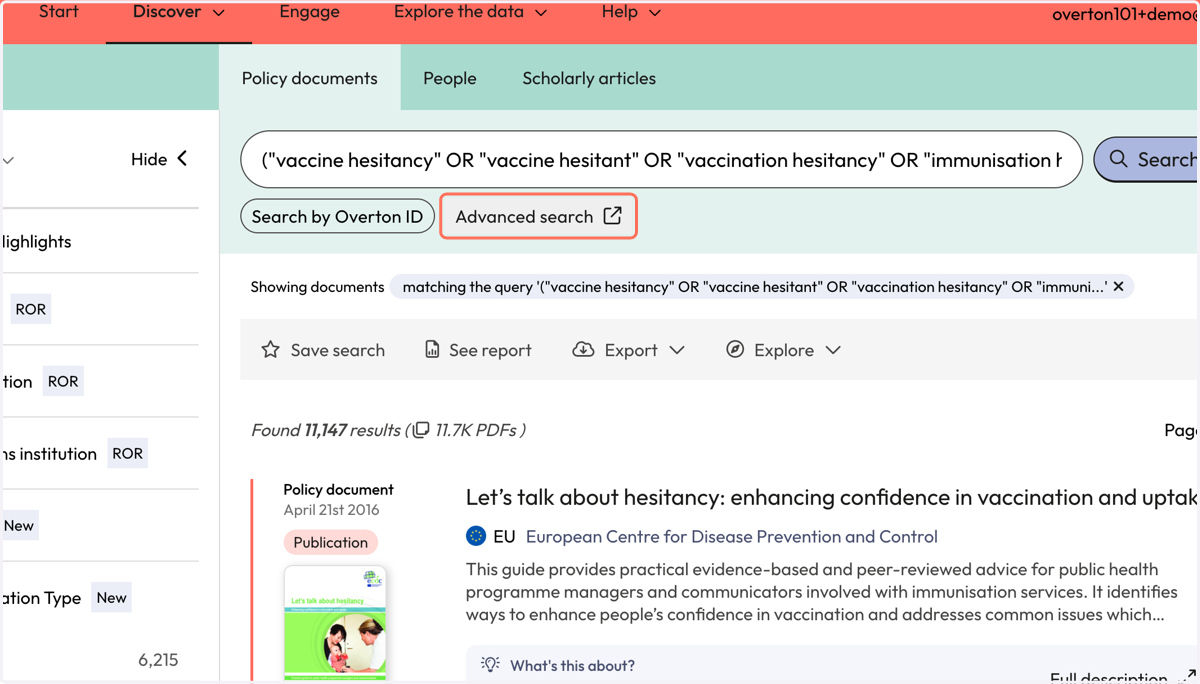Image resolution: width=1200 pixels, height=684 pixels.
Task: Click the Publication tag
Action: [x=331, y=543]
